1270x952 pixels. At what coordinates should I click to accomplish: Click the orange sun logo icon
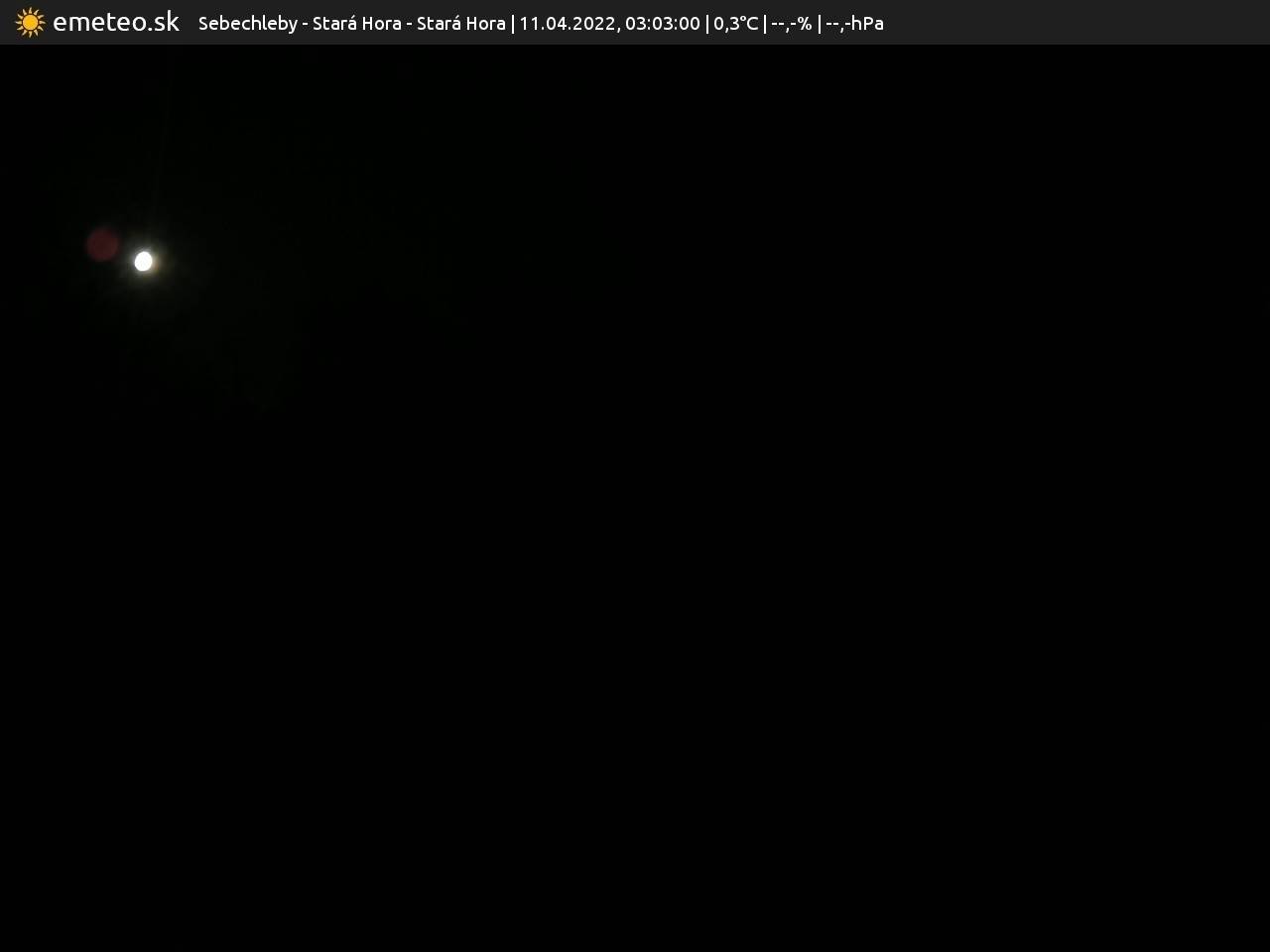tap(30, 22)
